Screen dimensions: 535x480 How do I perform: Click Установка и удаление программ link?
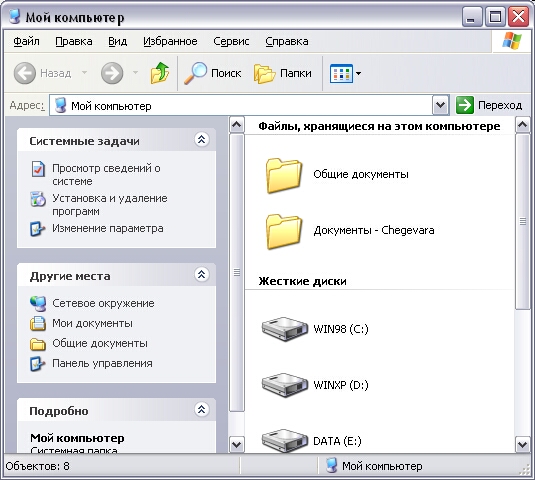[x=110, y=205]
